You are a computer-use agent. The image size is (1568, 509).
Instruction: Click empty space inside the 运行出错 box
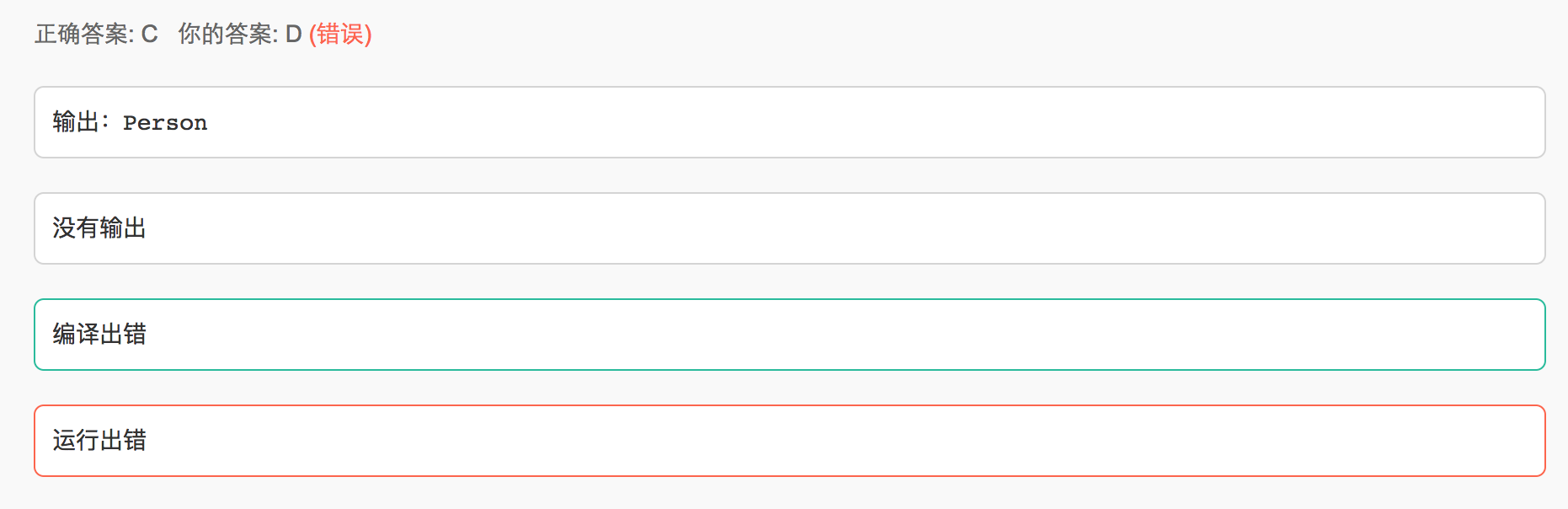[842, 441]
